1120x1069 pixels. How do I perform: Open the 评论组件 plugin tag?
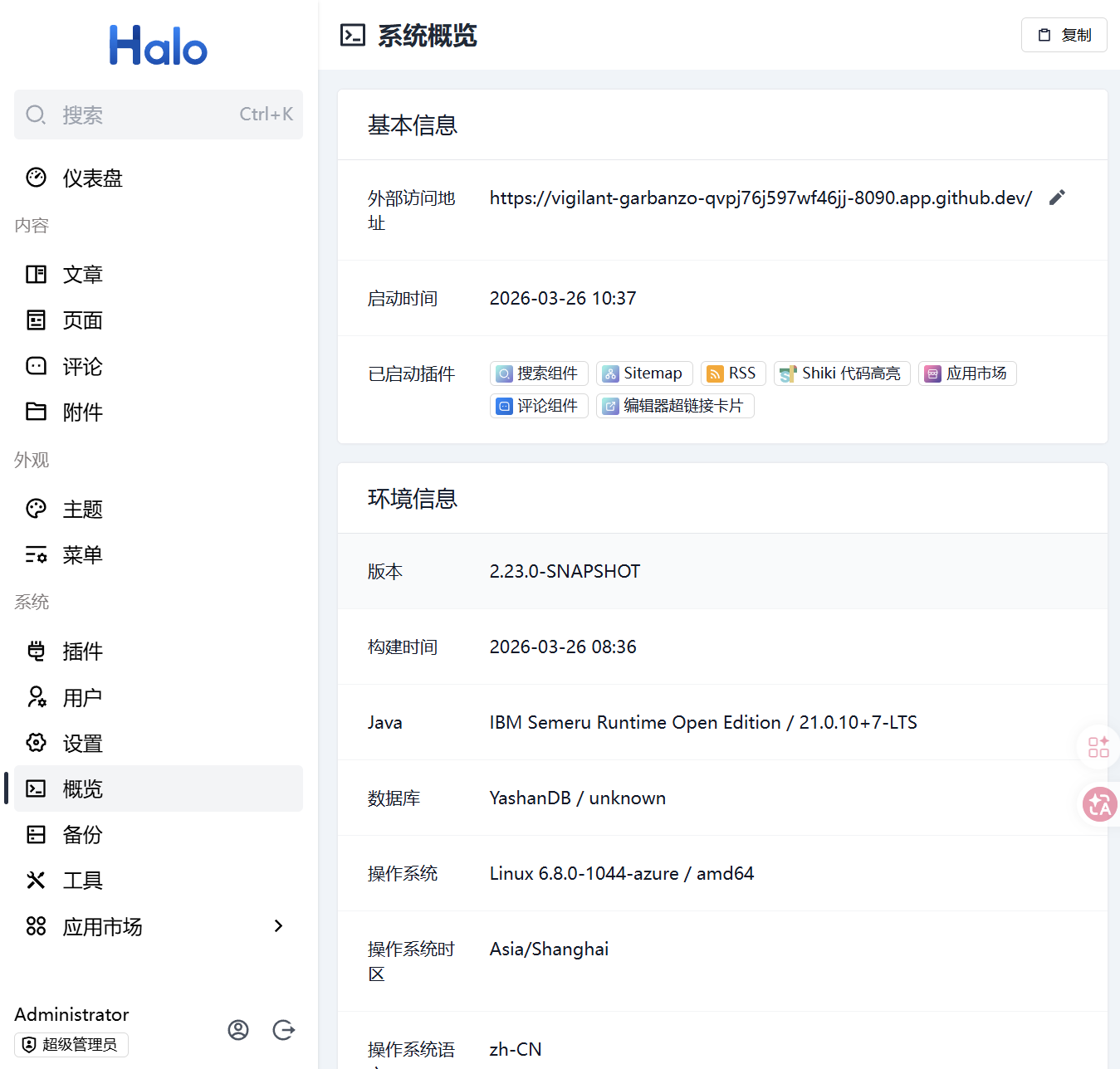(538, 406)
